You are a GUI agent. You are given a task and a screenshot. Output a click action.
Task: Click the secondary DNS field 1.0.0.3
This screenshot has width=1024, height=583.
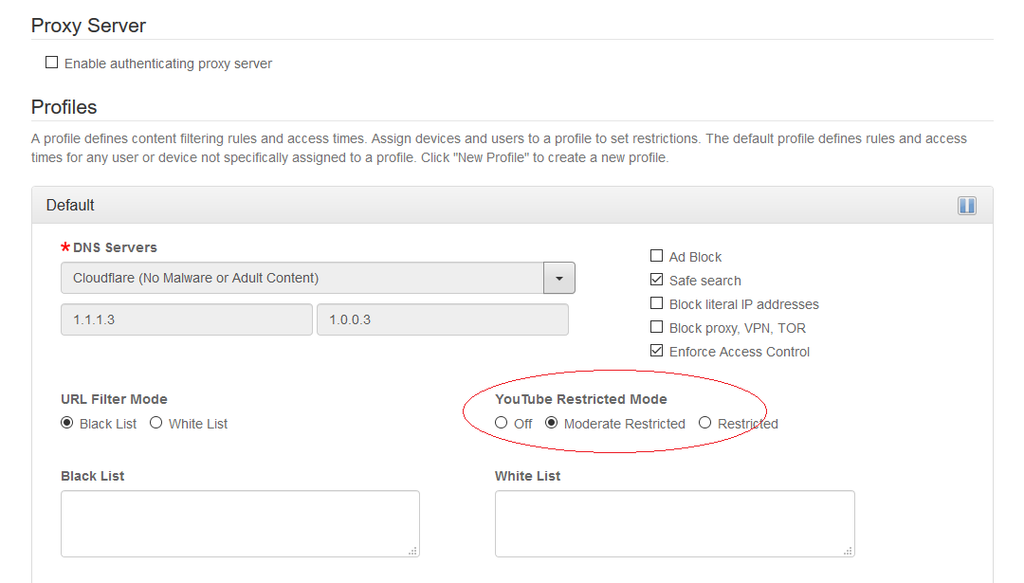pos(442,320)
